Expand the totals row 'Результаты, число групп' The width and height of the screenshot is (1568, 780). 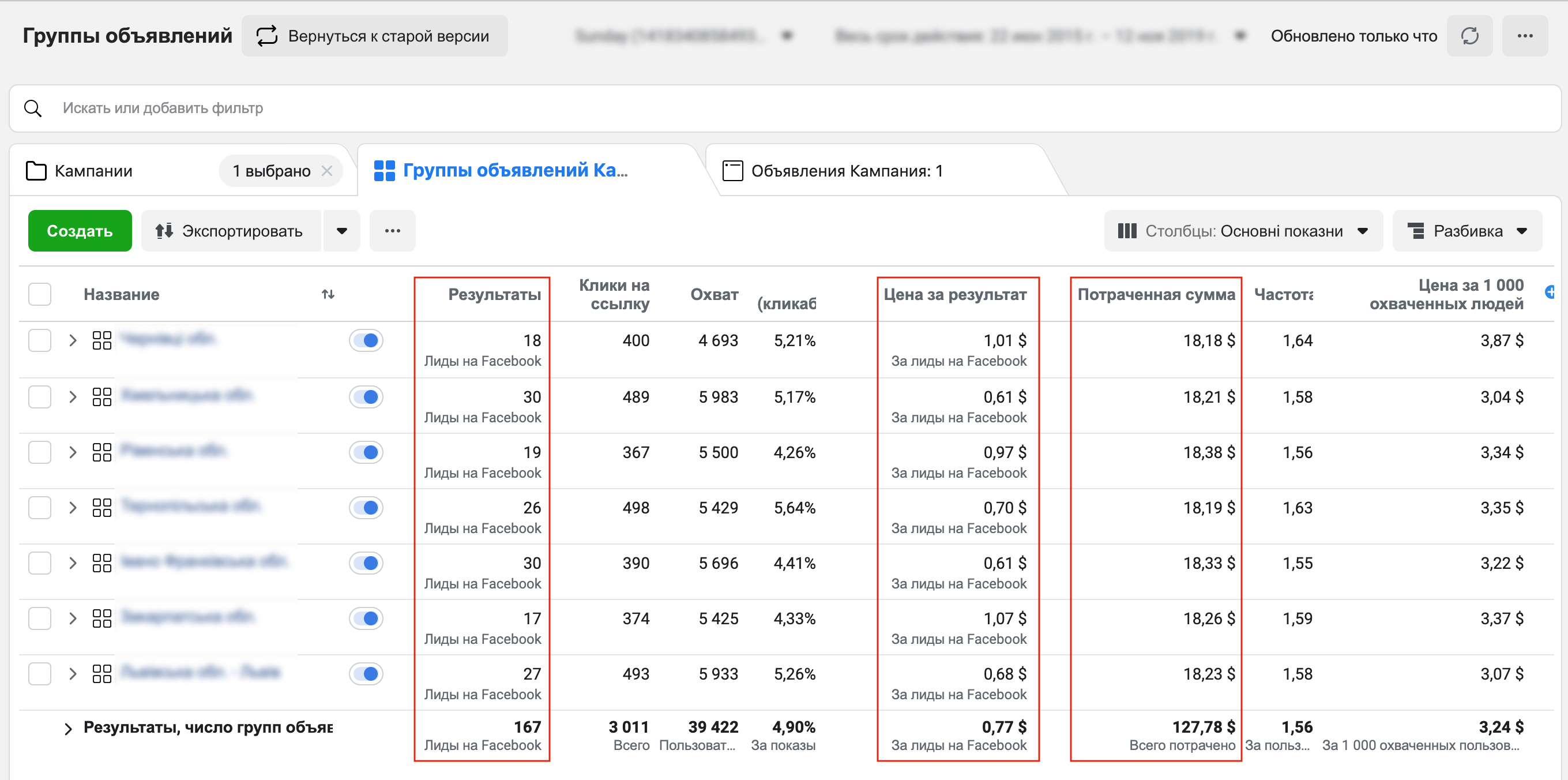point(68,729)
